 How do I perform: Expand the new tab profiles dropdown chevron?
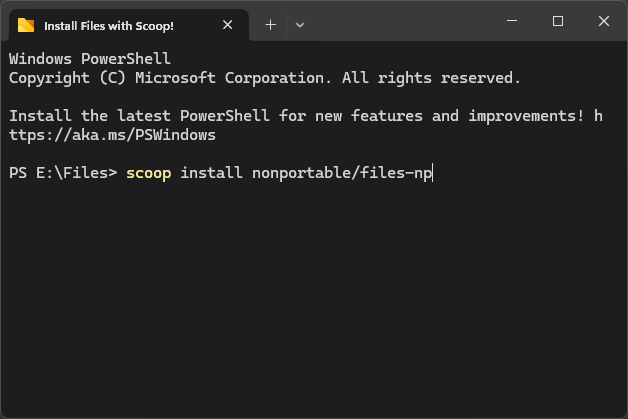[299, 25]
